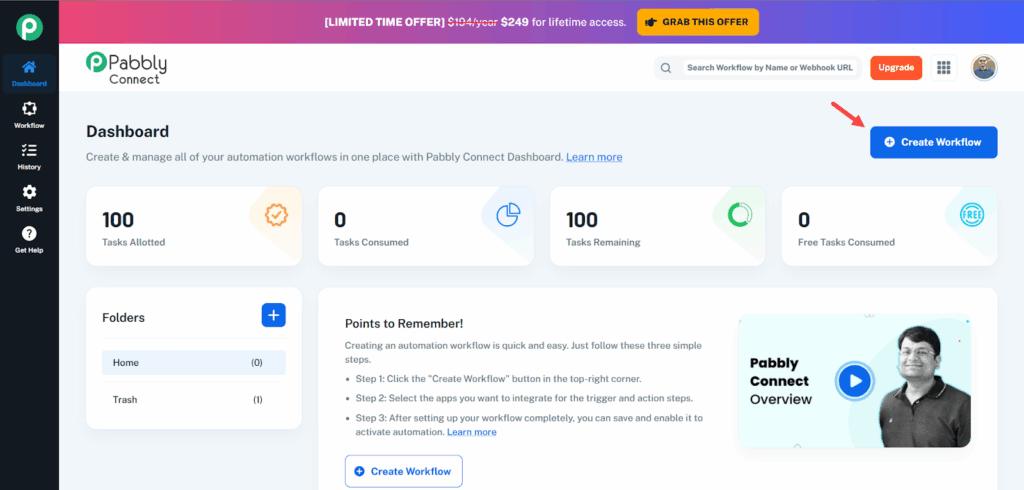This screenshot has height=490, width=1024.
Task: Click the Tasks Allotted badge icon
Action: [276, 215]
